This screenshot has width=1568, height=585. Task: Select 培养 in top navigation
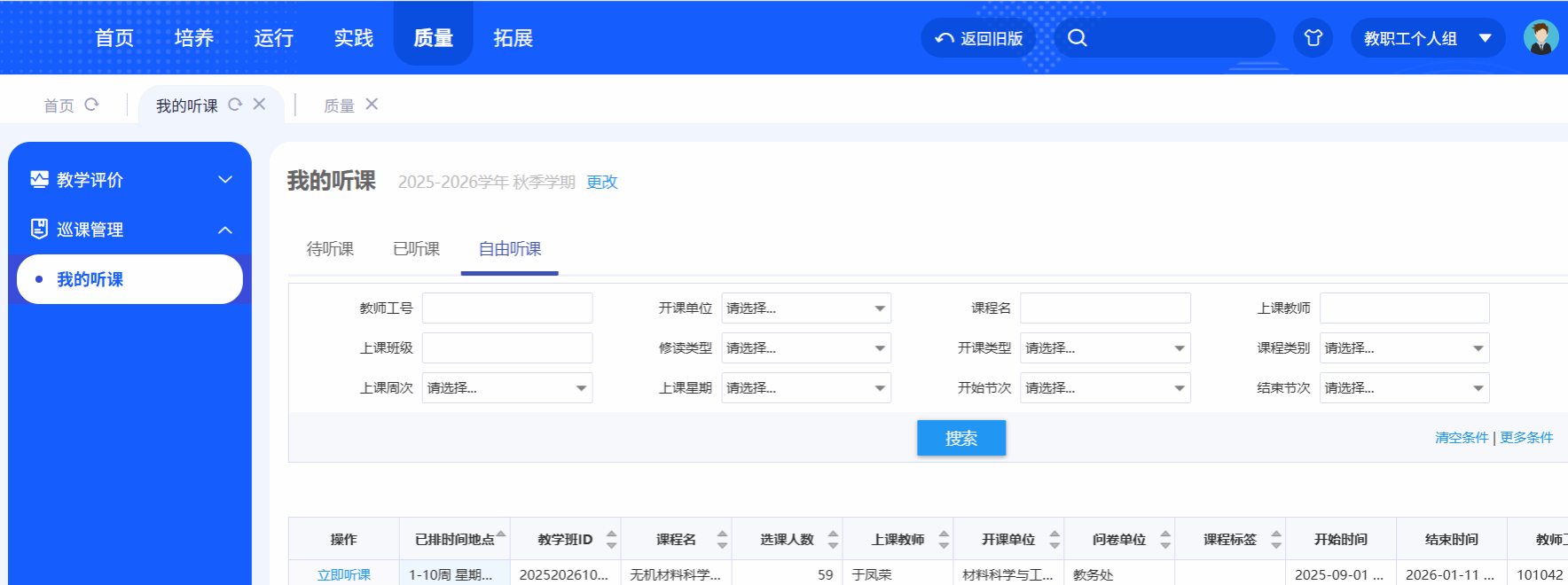pyautogui.click(x=194, y=38)
